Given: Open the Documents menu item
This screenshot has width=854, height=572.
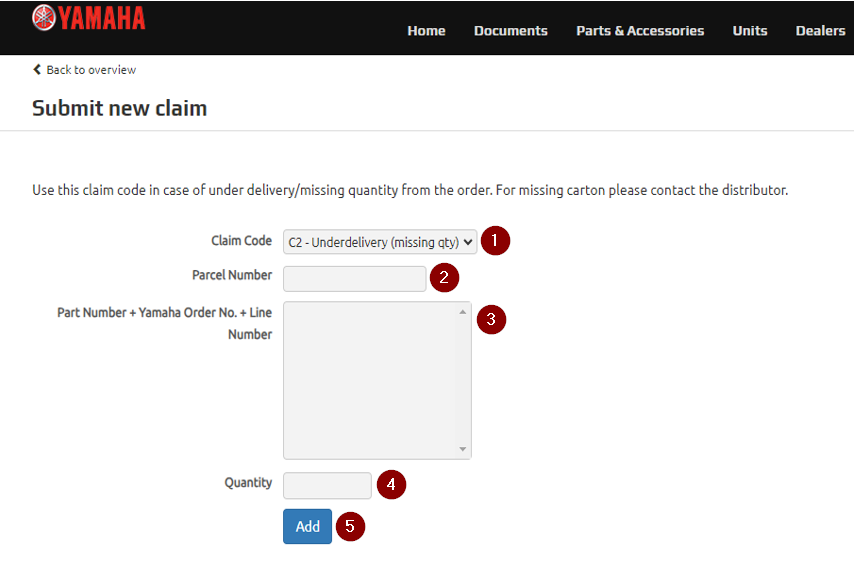Looking at the screenshot, I should 510,31.
